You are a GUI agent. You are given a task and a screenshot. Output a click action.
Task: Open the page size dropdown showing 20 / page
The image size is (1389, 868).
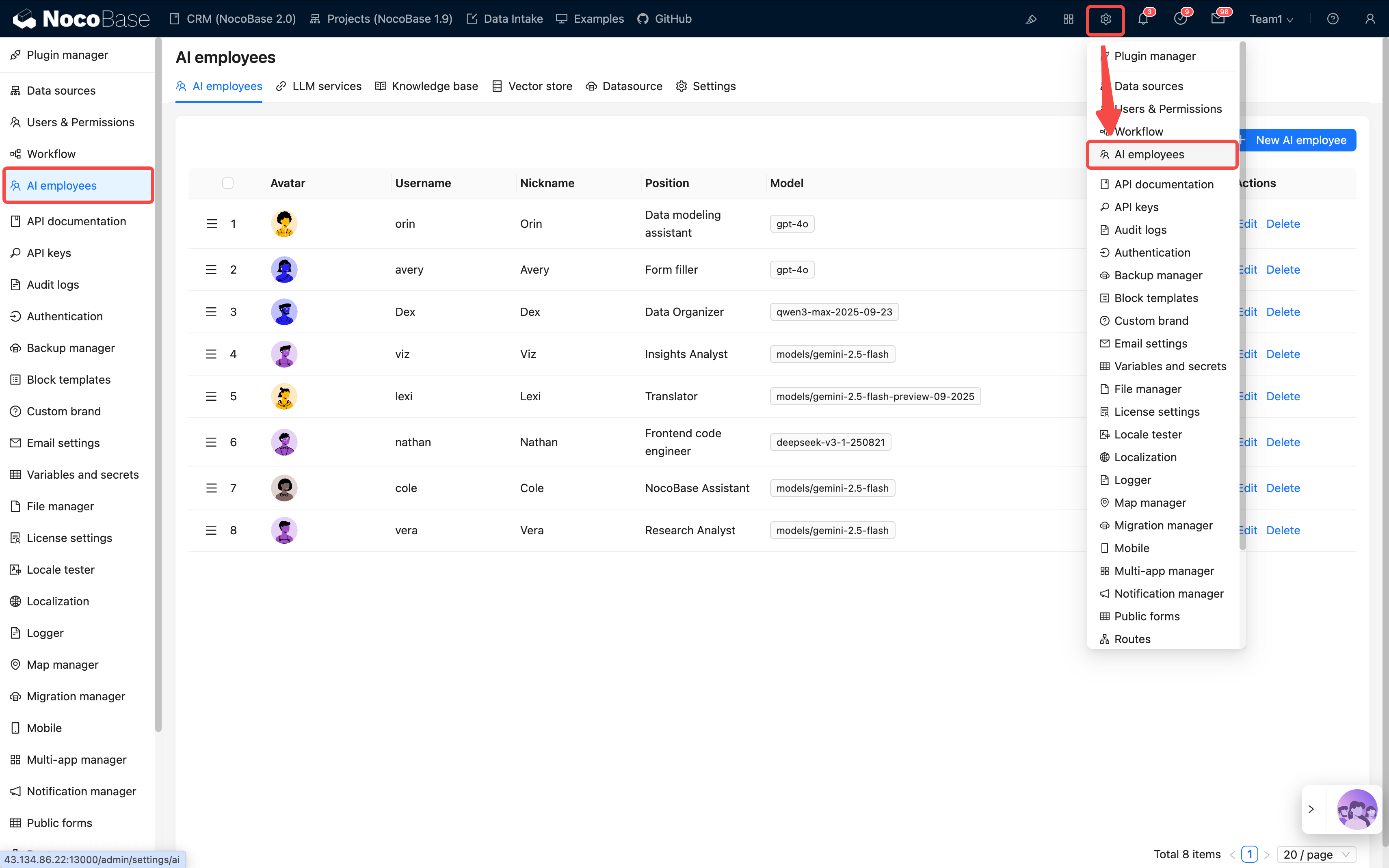[x=1315, y=854]
